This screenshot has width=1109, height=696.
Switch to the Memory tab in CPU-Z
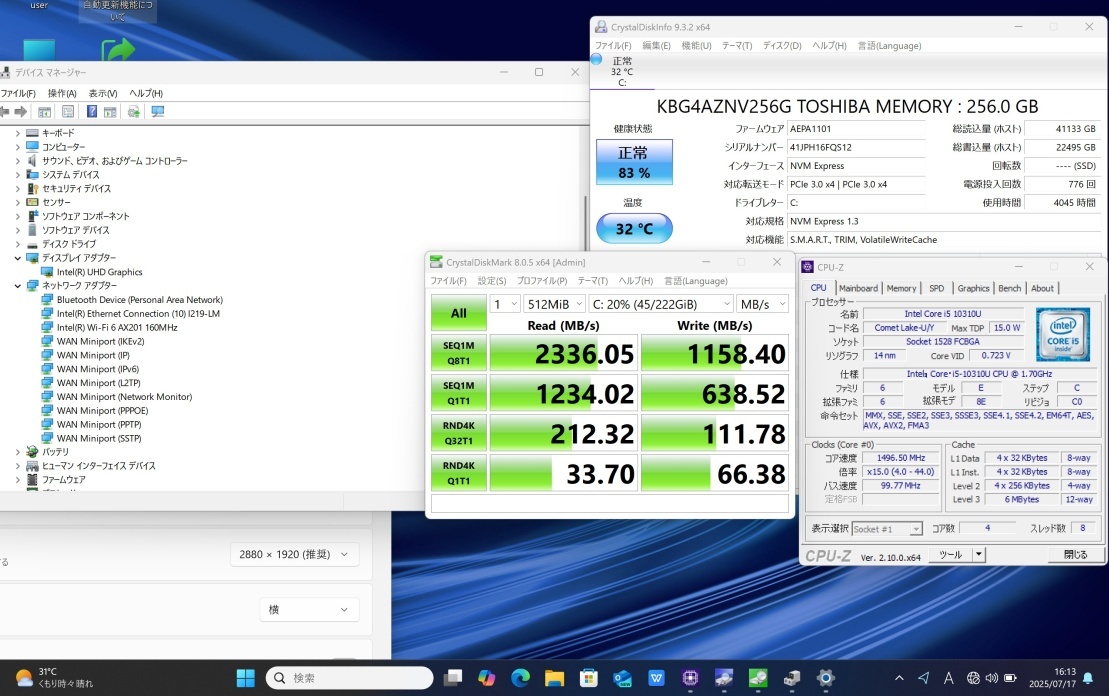tap(900, 288)
